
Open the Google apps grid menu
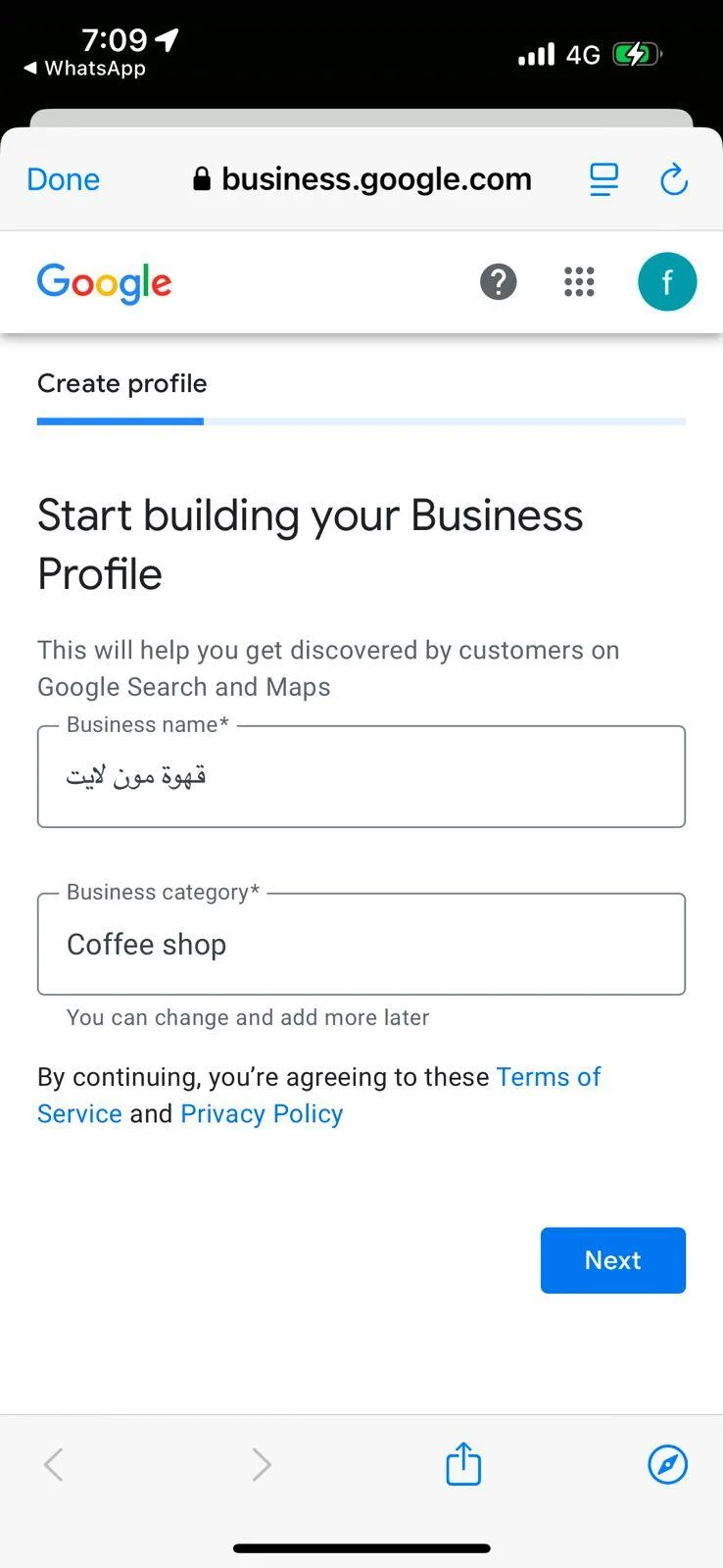pyautogui.click(x=579, y=282)
